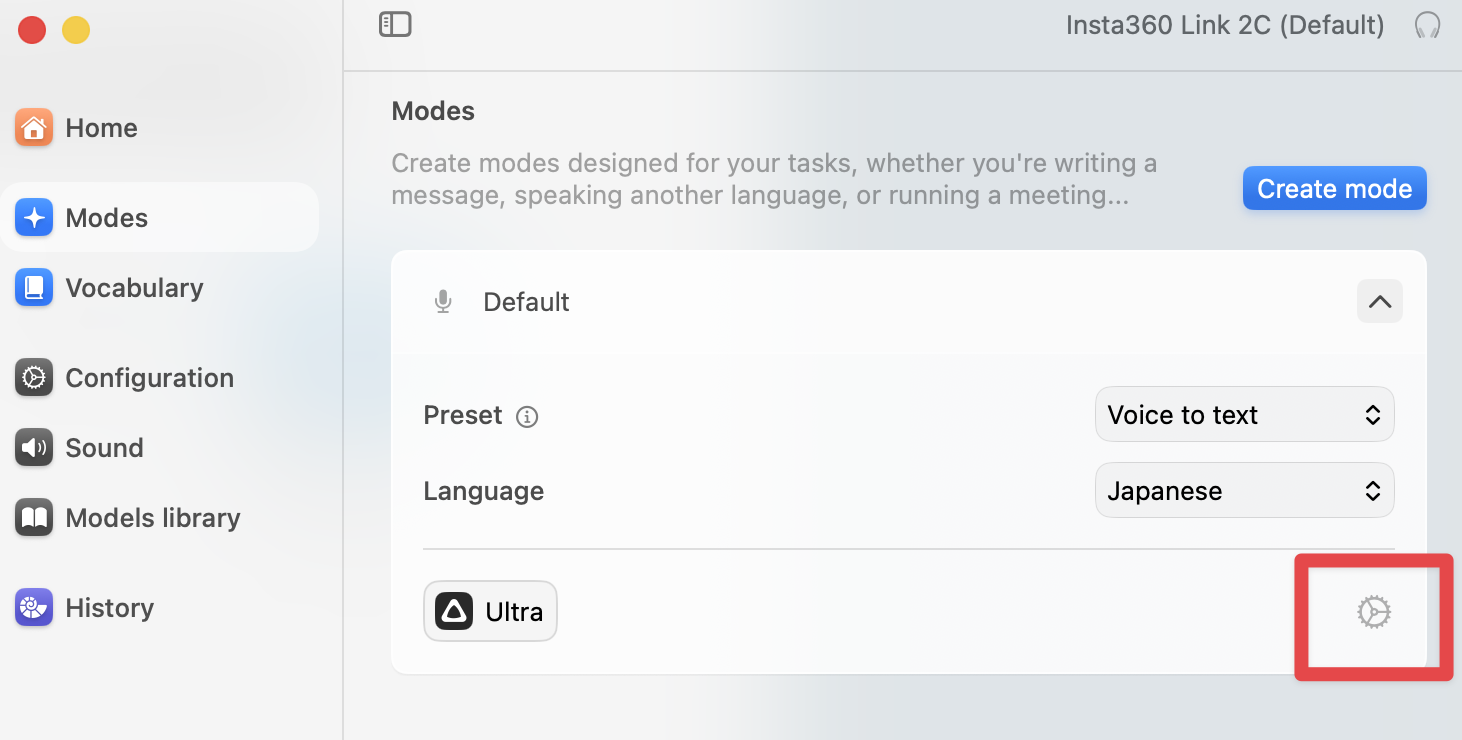Image resolution: width=1462 pixels, height=740 pixels.
Task: Click the info icon next to Preset
Action: tap(527, 417)
